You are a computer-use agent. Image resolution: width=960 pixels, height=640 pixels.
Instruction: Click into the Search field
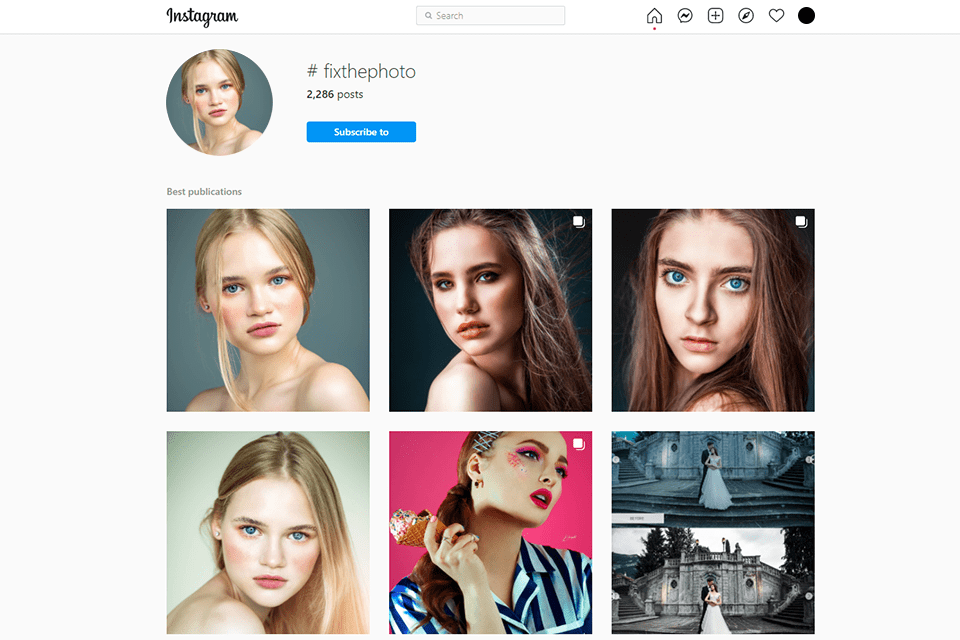[490, 15]
